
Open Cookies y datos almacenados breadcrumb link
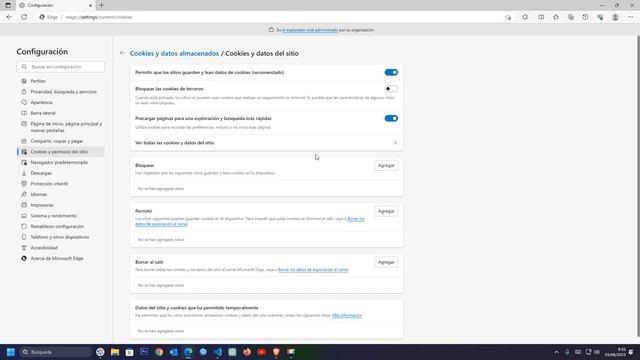174,53
